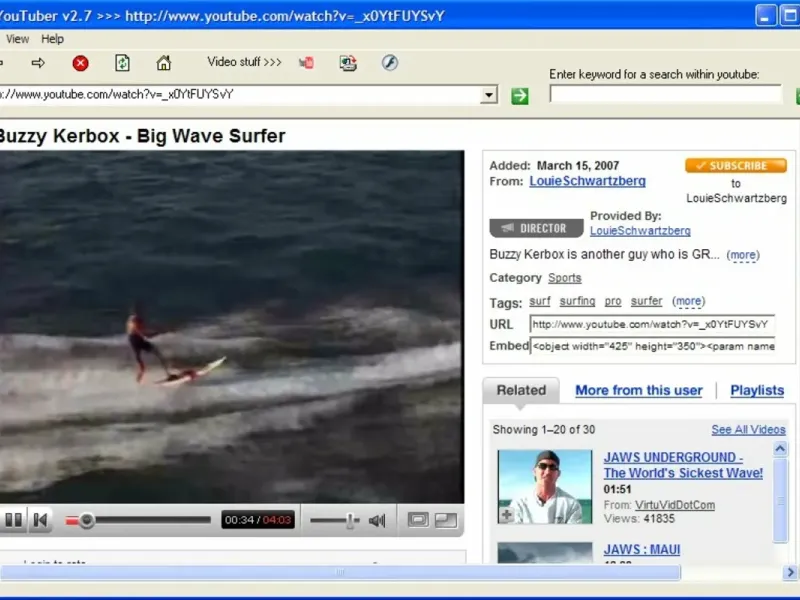Image resolution: width=800 pixels, height=600 pixels.
Task: Click the video seek progress slider handle
Action: (x=87, y=520)
